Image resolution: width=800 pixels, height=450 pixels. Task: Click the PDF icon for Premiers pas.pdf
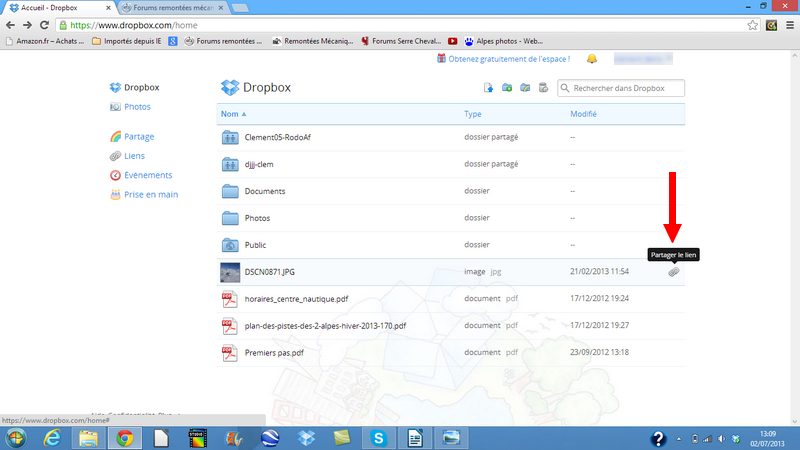[230, 353]
